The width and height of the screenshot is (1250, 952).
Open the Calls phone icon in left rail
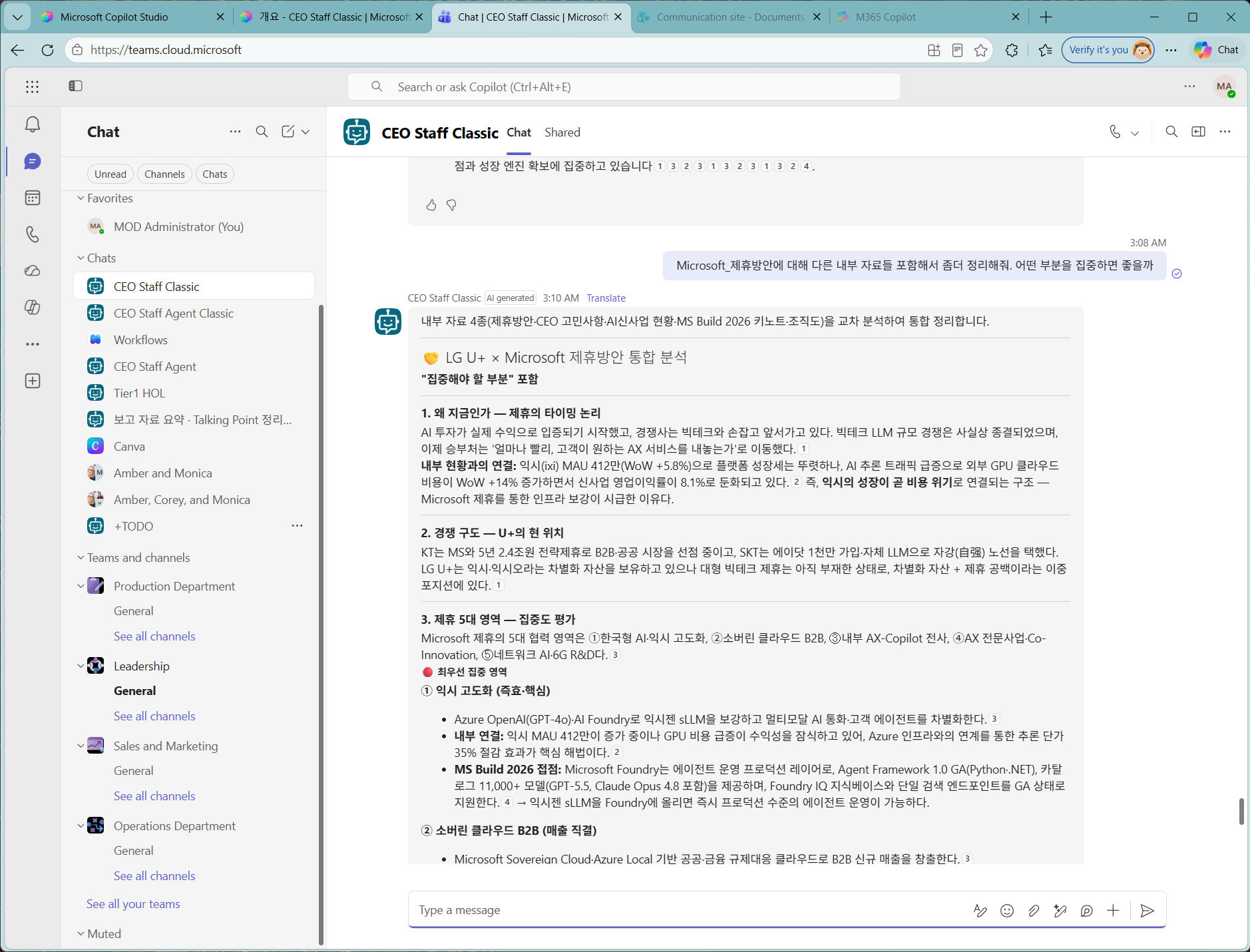[x=32, y=234]
